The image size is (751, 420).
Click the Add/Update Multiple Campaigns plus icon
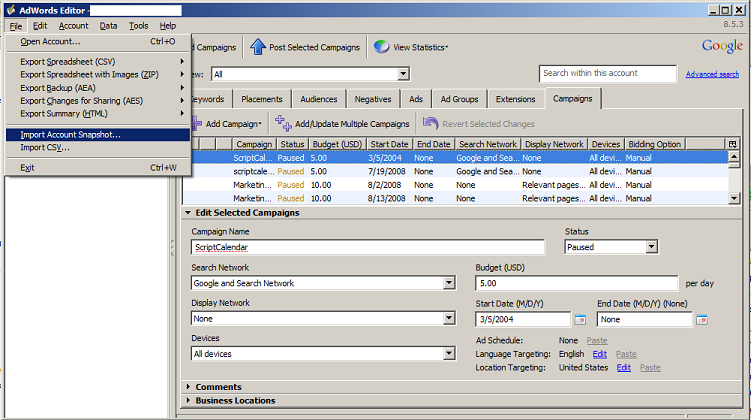pyautogui.click(x=283, y=123)
